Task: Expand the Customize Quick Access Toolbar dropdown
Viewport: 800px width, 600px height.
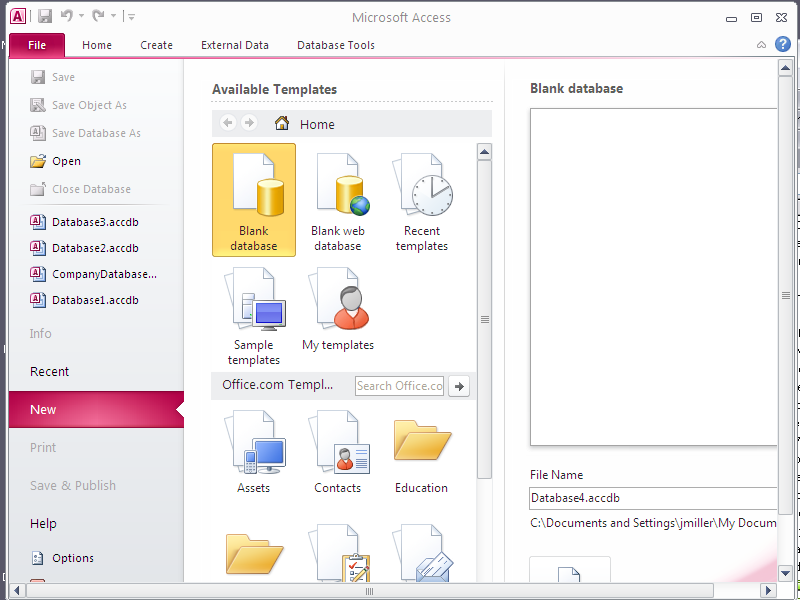Action: coord(132,17)
